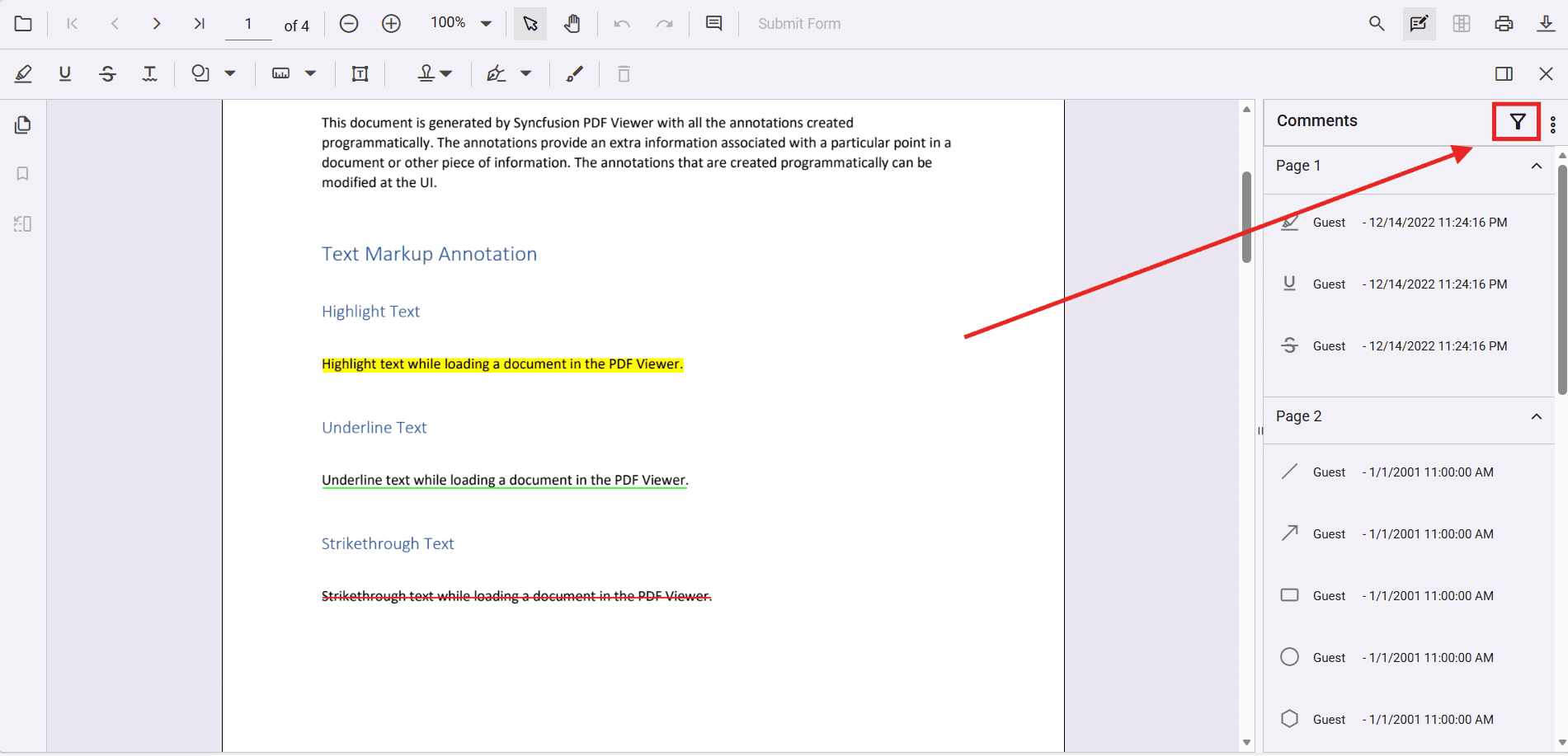Go to the previous page

click(115, 24)
